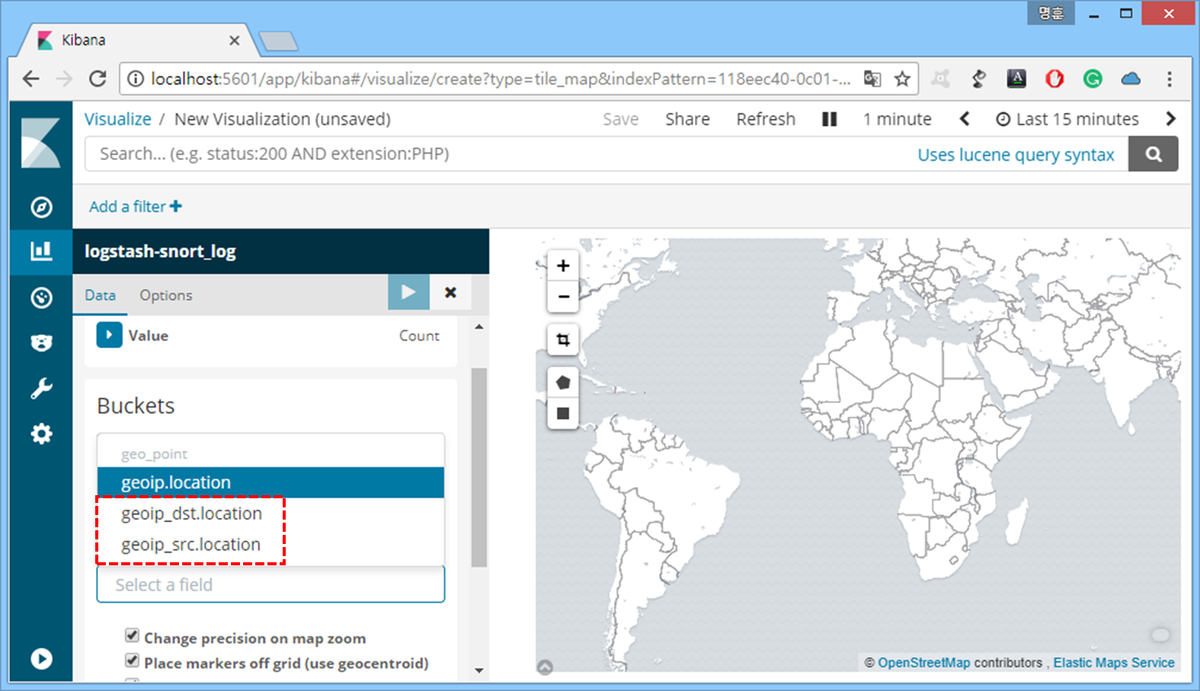Open the OpenStreetMap attribution link

pos(924,662)
